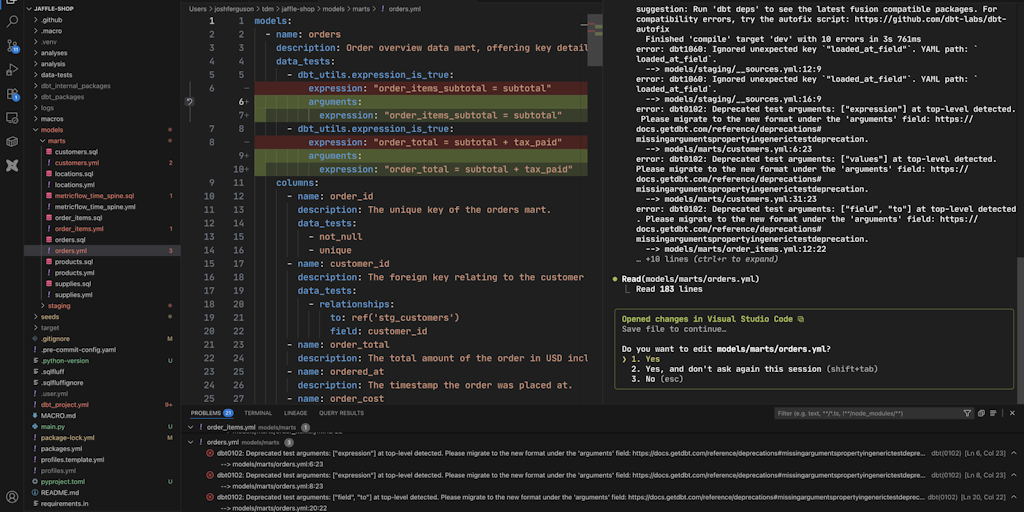Click '+10 lines (ctrl+r to expand)' text
This screenshot has height=512, width=1024.
pyautogui.click(x=712, y=259)
